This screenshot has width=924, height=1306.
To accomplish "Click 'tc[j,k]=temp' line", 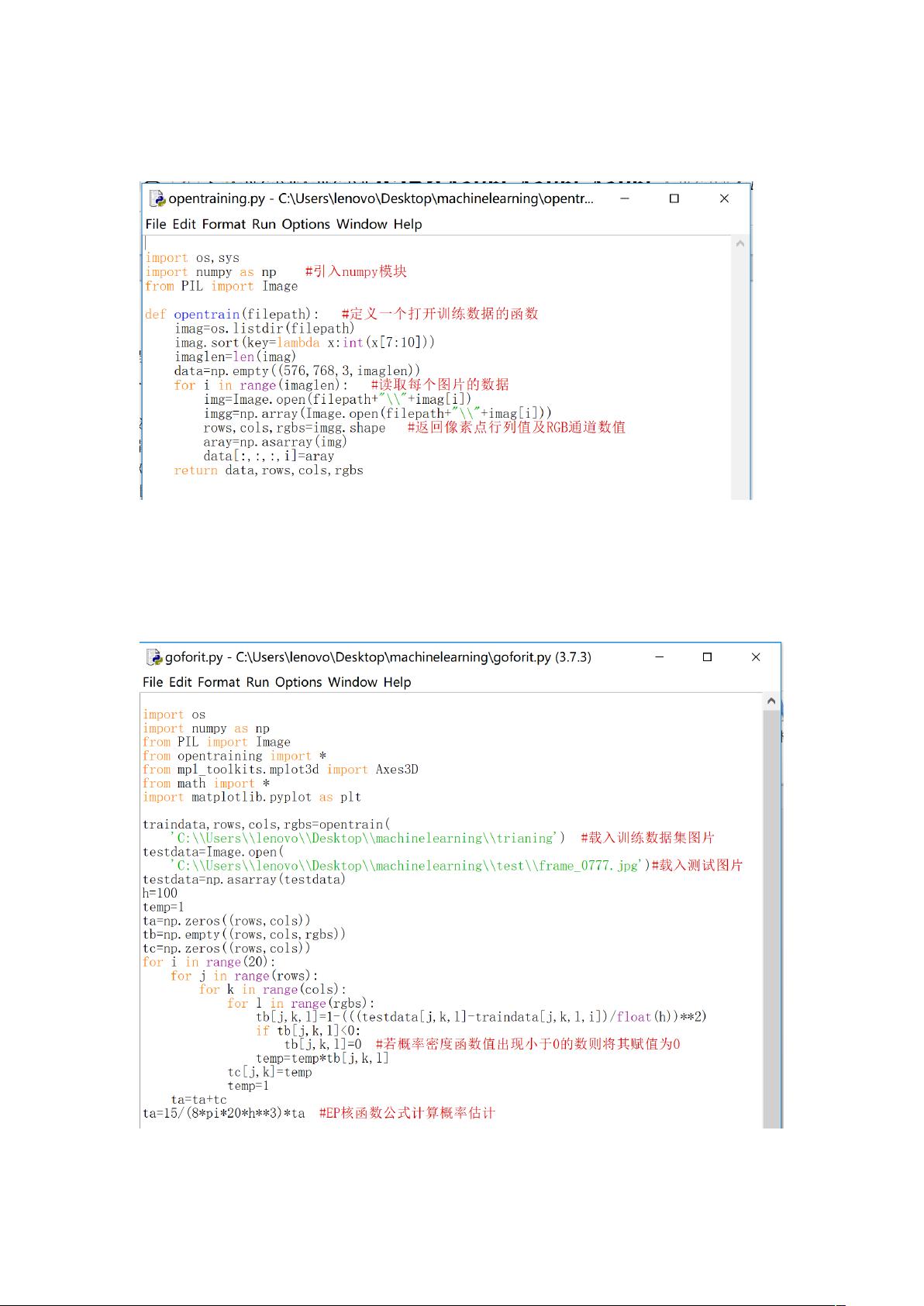I will 270,1072.
